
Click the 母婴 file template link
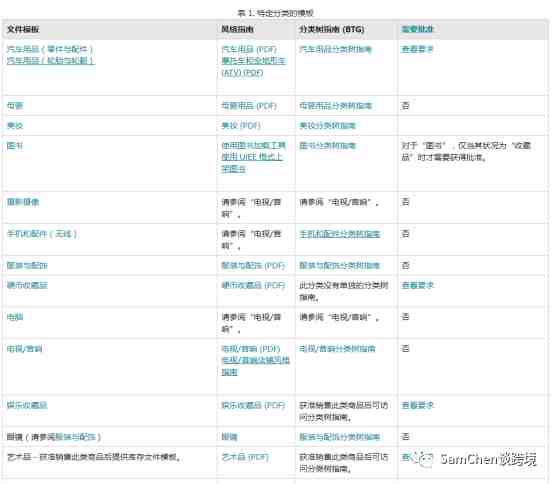click(15, 105)
